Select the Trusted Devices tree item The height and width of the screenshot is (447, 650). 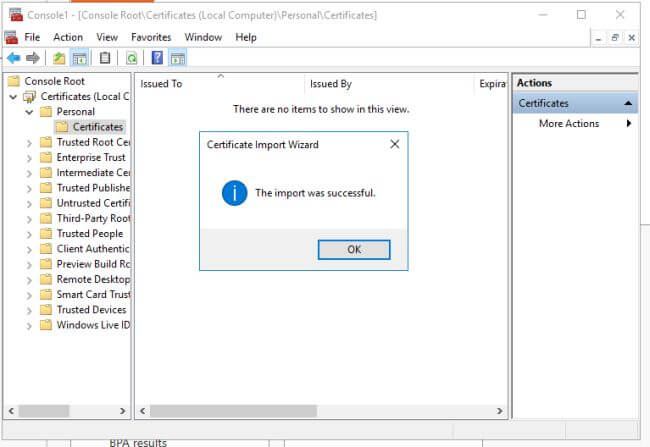click(x=91, y=310)
